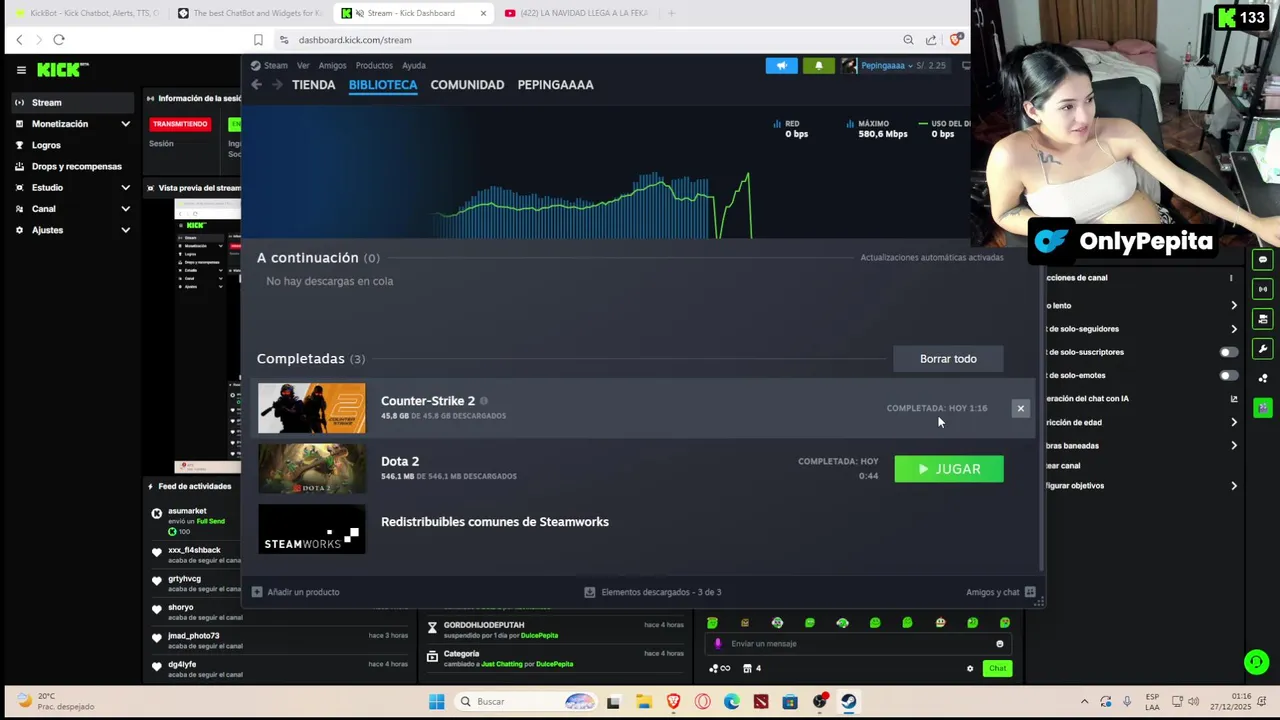Click the Enviar un mensaje chat field
Viewport: 1280px width, 720px height.
pos(856,644)
